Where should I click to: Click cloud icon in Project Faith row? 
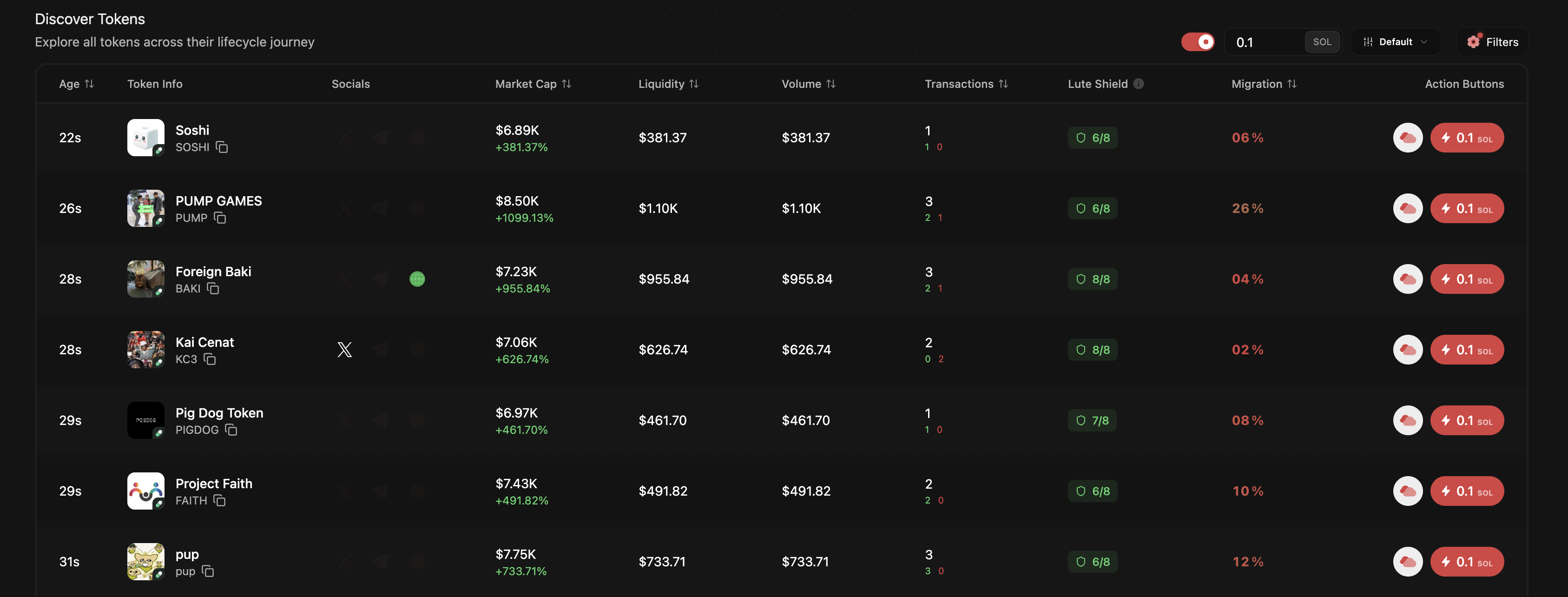tap(1407, 491)
